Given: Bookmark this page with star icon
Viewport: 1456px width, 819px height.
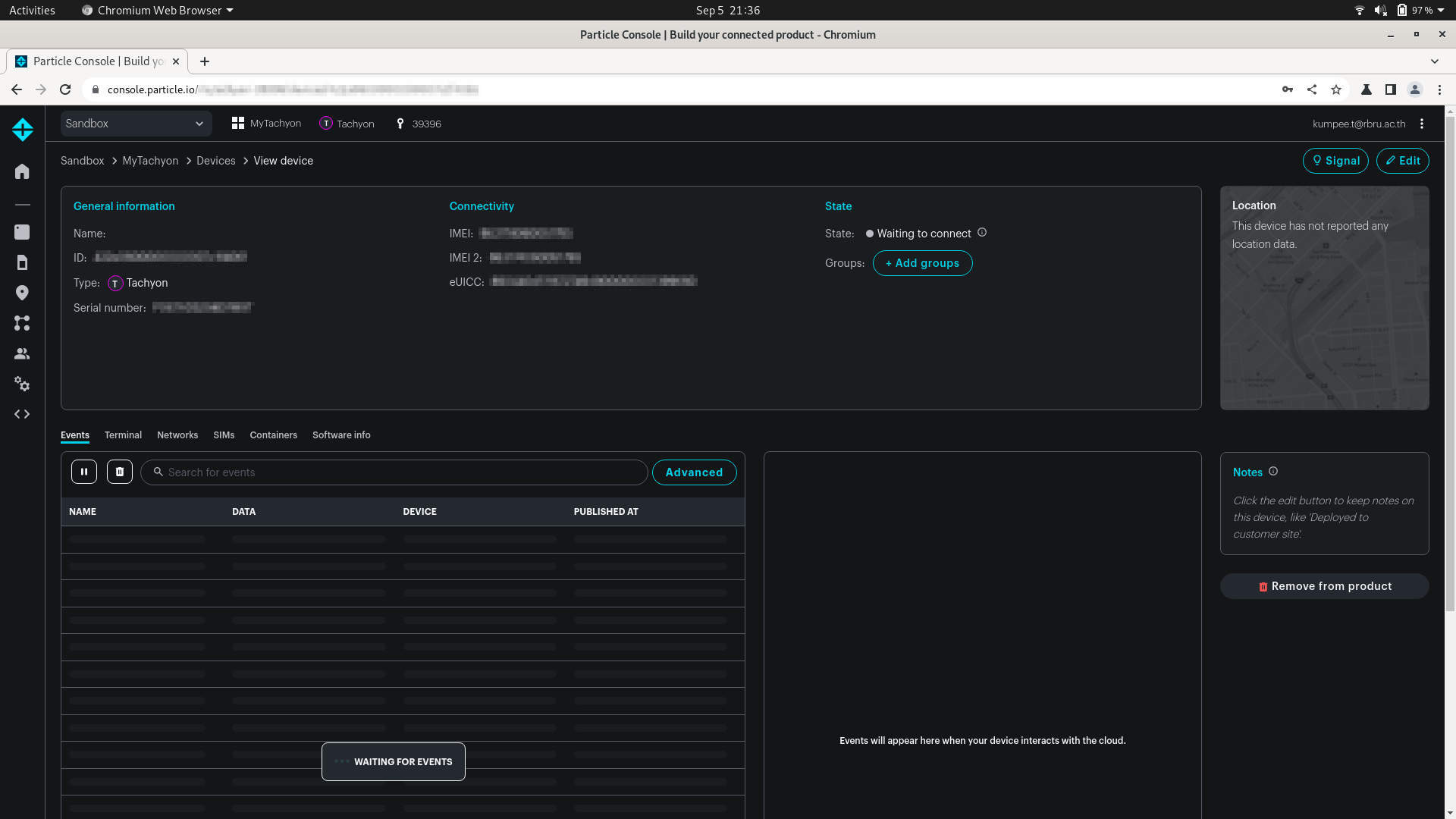Looking at the screenshot, I should pyautogui.click(x=1336, y=89).
